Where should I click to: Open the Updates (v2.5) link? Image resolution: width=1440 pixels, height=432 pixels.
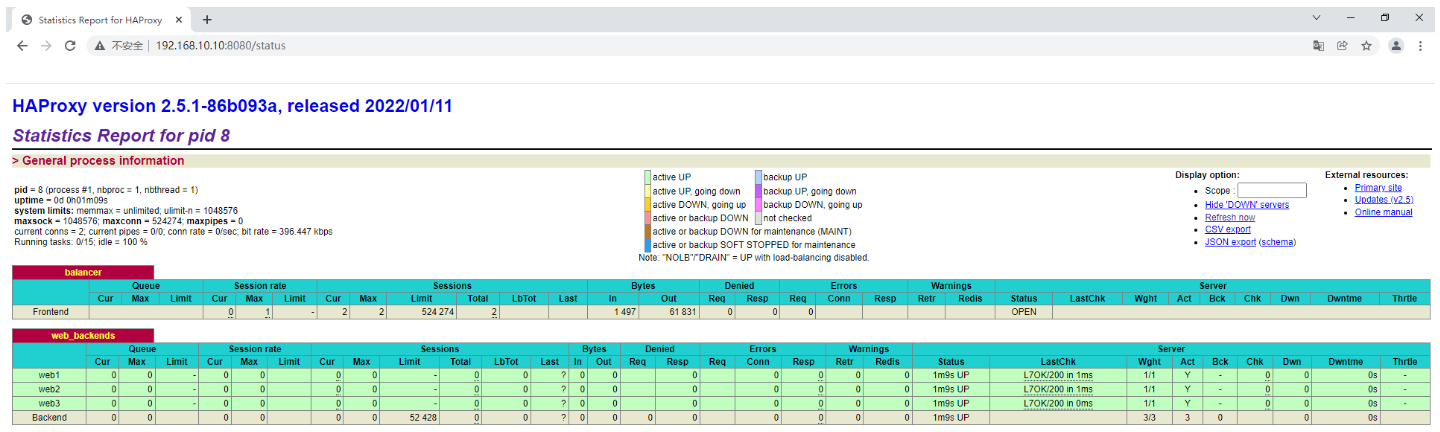point(1384,199)
